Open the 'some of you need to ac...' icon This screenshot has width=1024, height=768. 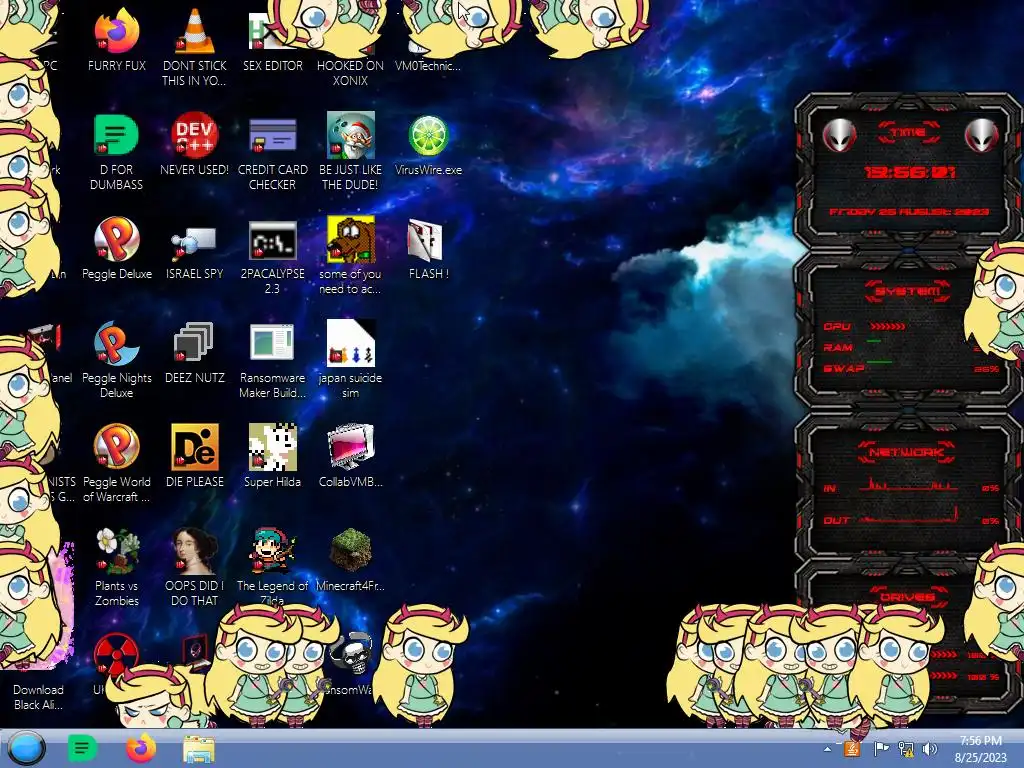click(x=351, y=239)
